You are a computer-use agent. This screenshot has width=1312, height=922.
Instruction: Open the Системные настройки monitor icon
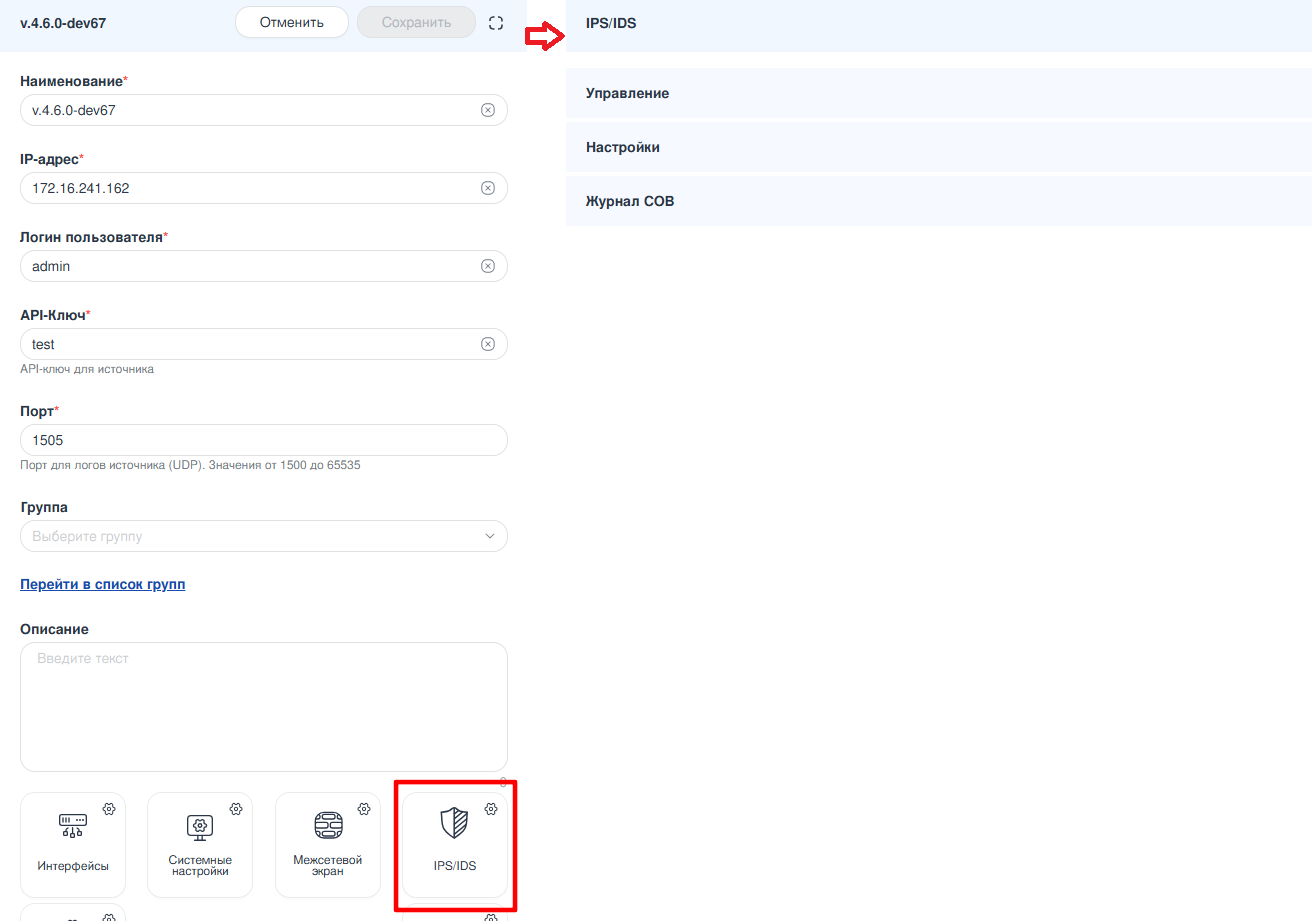(x=200, y=826)
